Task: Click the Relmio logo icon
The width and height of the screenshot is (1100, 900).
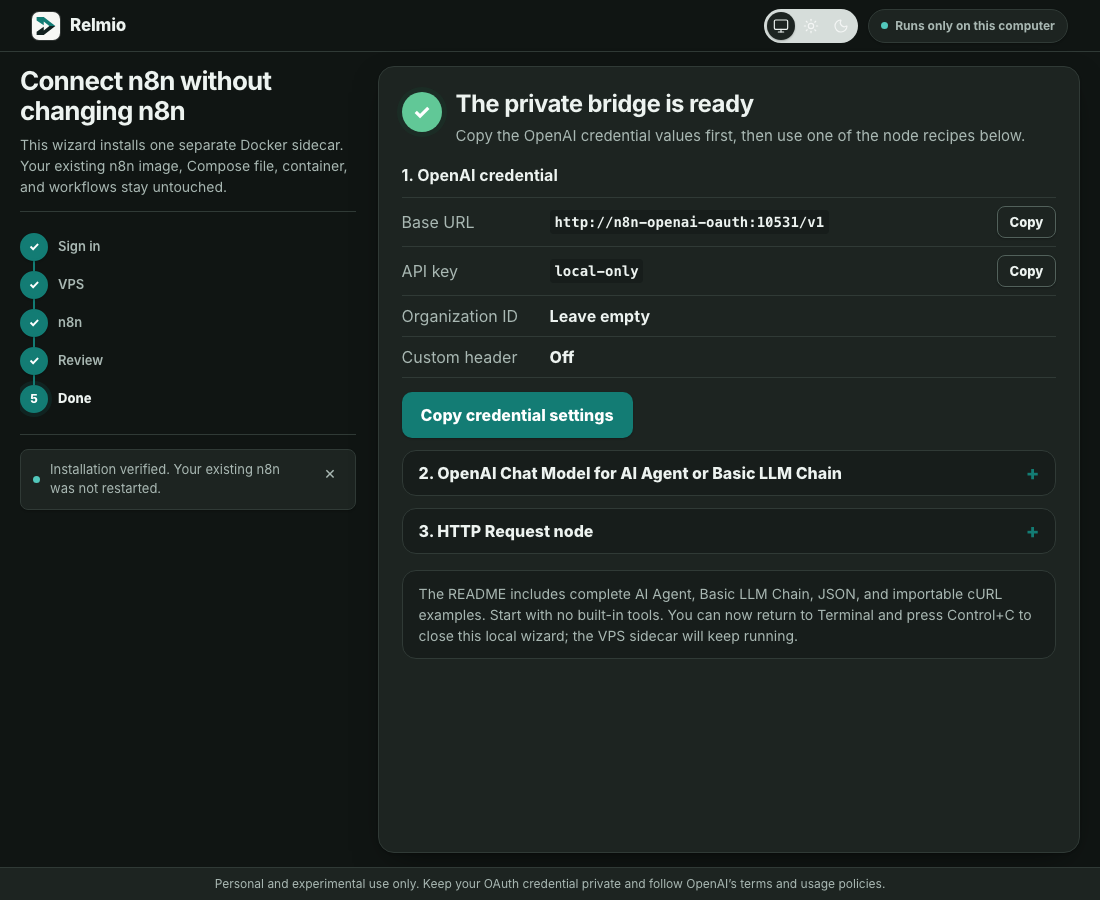Action: (46, 26)
